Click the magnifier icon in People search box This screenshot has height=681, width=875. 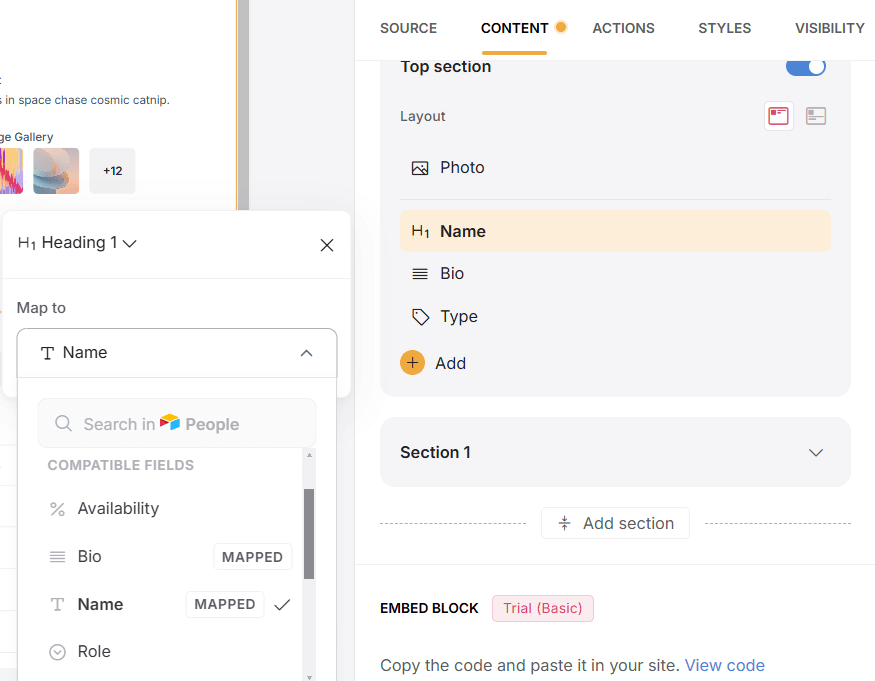pyautogui.click(x=63, y=423)
